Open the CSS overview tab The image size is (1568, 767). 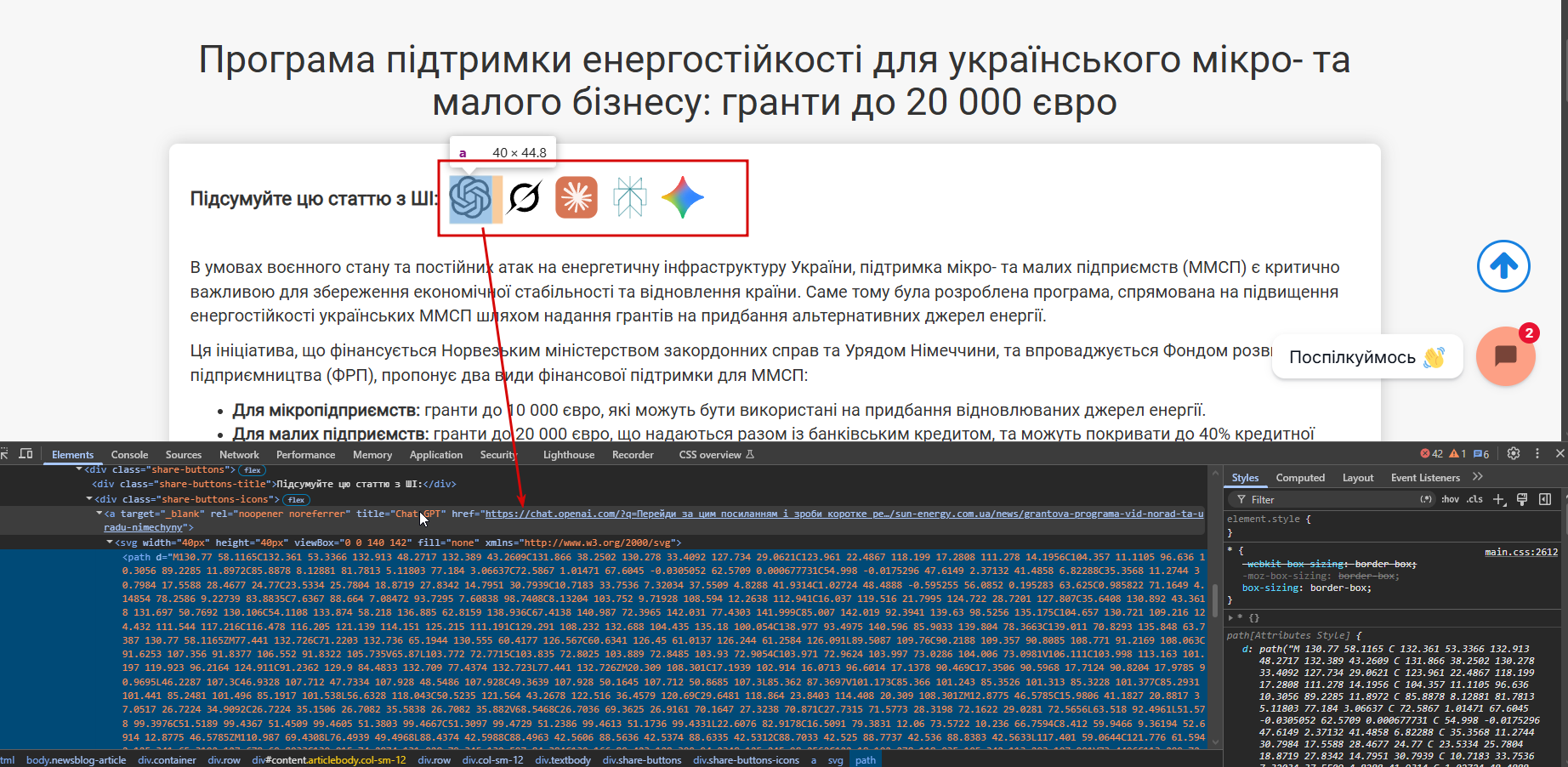pos(717,455)
